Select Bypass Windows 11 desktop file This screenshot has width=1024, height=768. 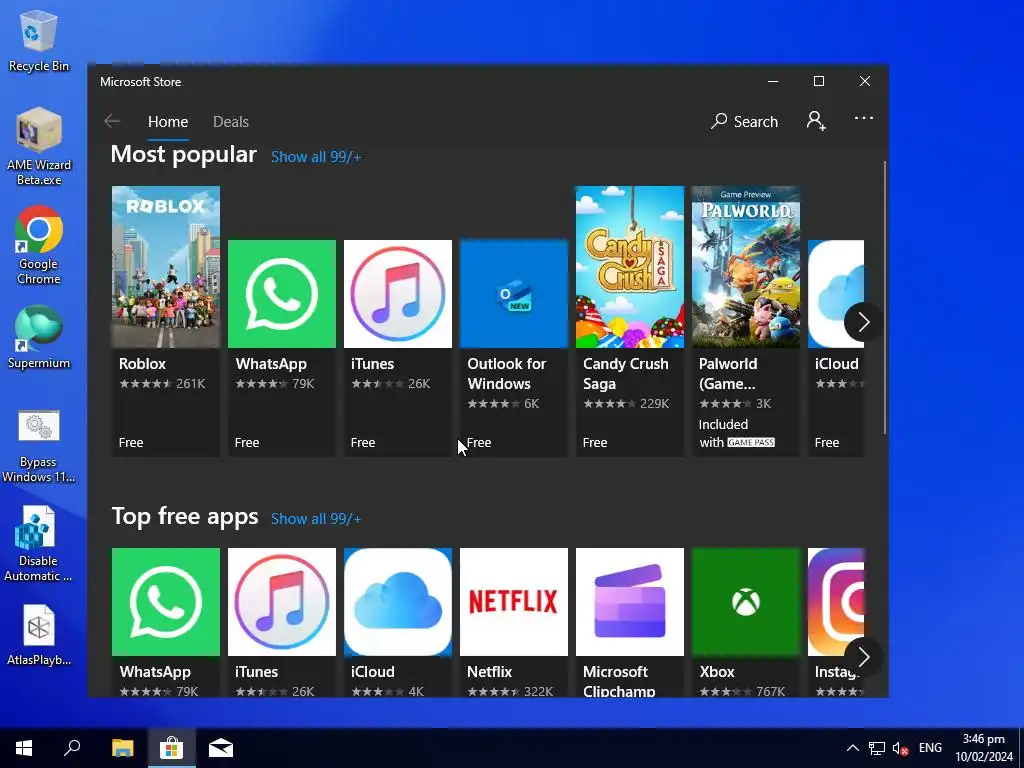pos(39,447)
